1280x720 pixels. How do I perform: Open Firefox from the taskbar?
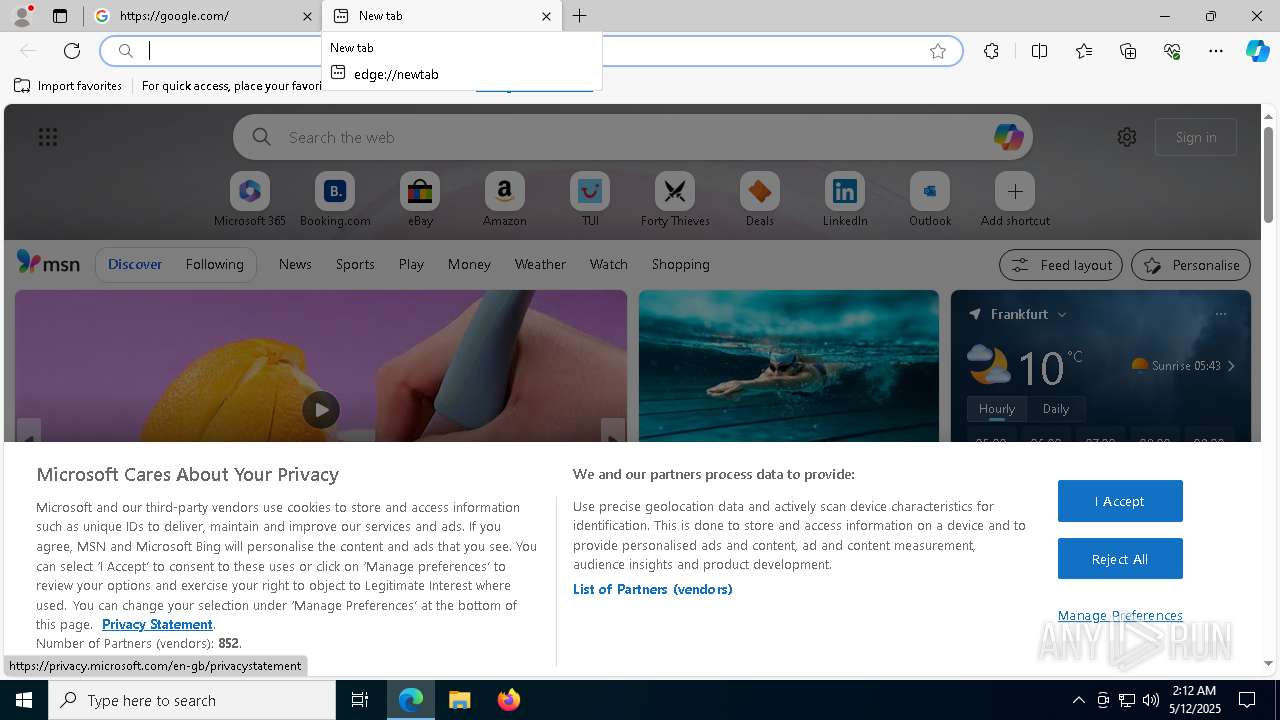pyautogui.click(x=509, y=700)
